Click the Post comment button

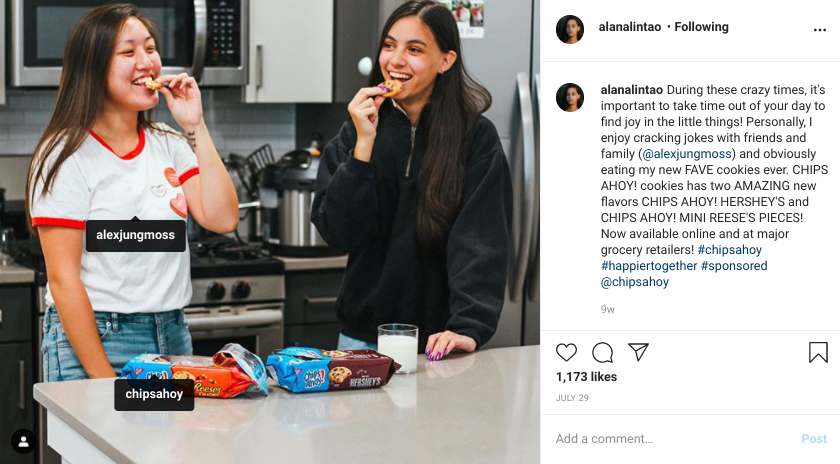[x=814, y=439]
